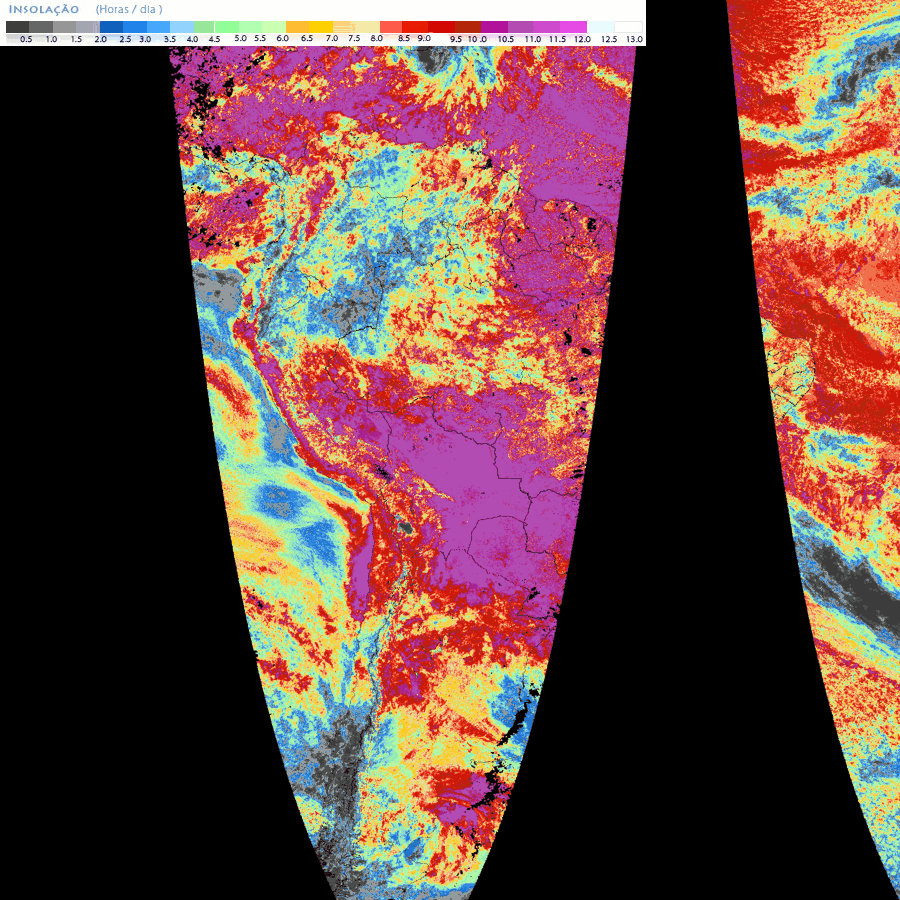Click the '11.5' legend value
Image resolution: width=900 pixels, height=900 pixels.
[x=557, y=40]
